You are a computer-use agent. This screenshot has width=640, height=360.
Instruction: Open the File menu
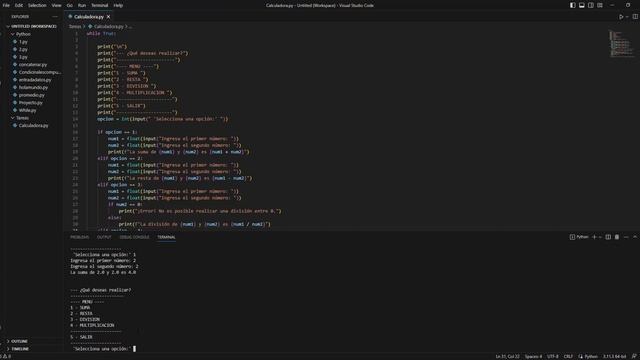(6, 5)
